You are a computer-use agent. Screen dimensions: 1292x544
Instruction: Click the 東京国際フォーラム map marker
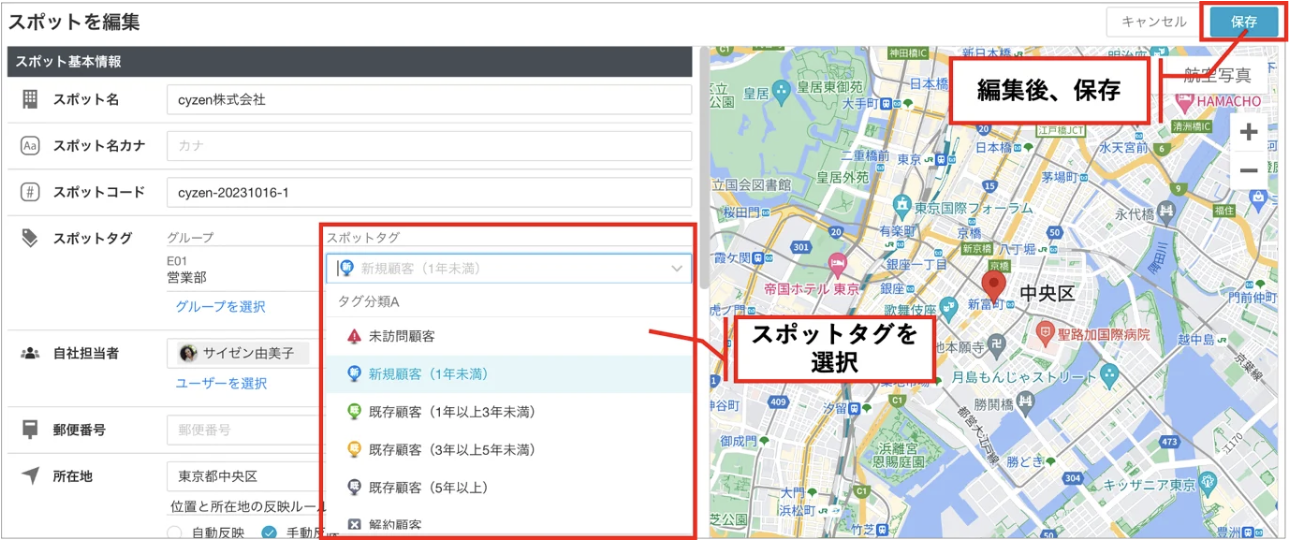(x=903, y=206)
